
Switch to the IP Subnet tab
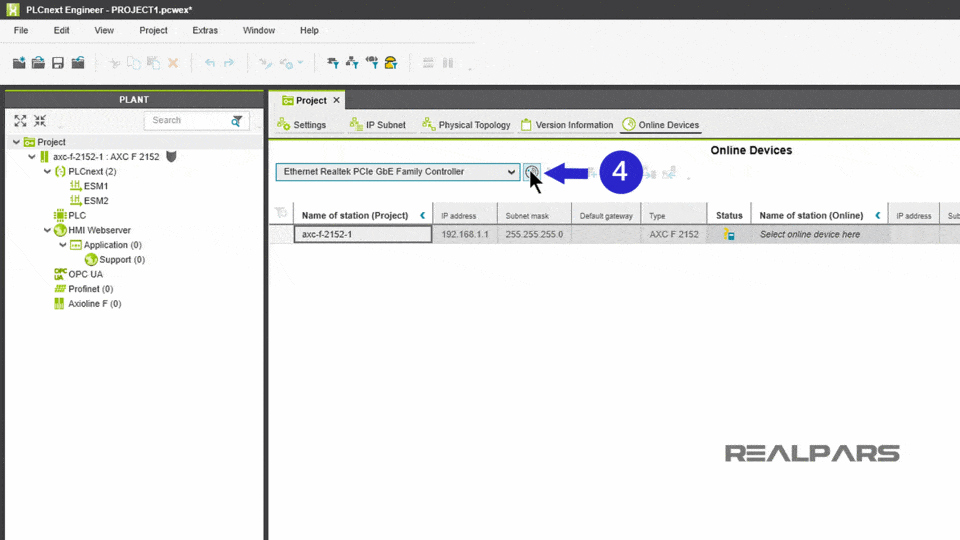coord(378,125)
